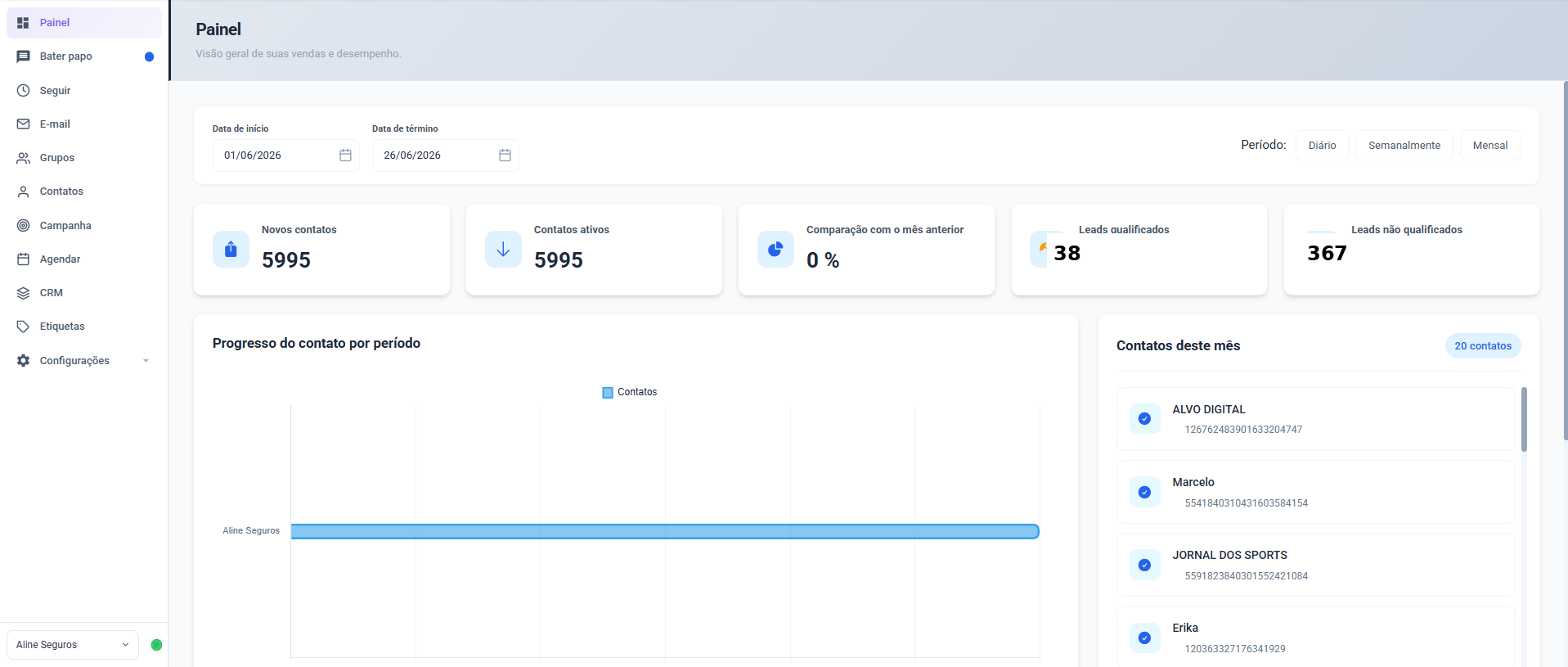
Task: Open the end date calendar icon
Action: (505, 155)
